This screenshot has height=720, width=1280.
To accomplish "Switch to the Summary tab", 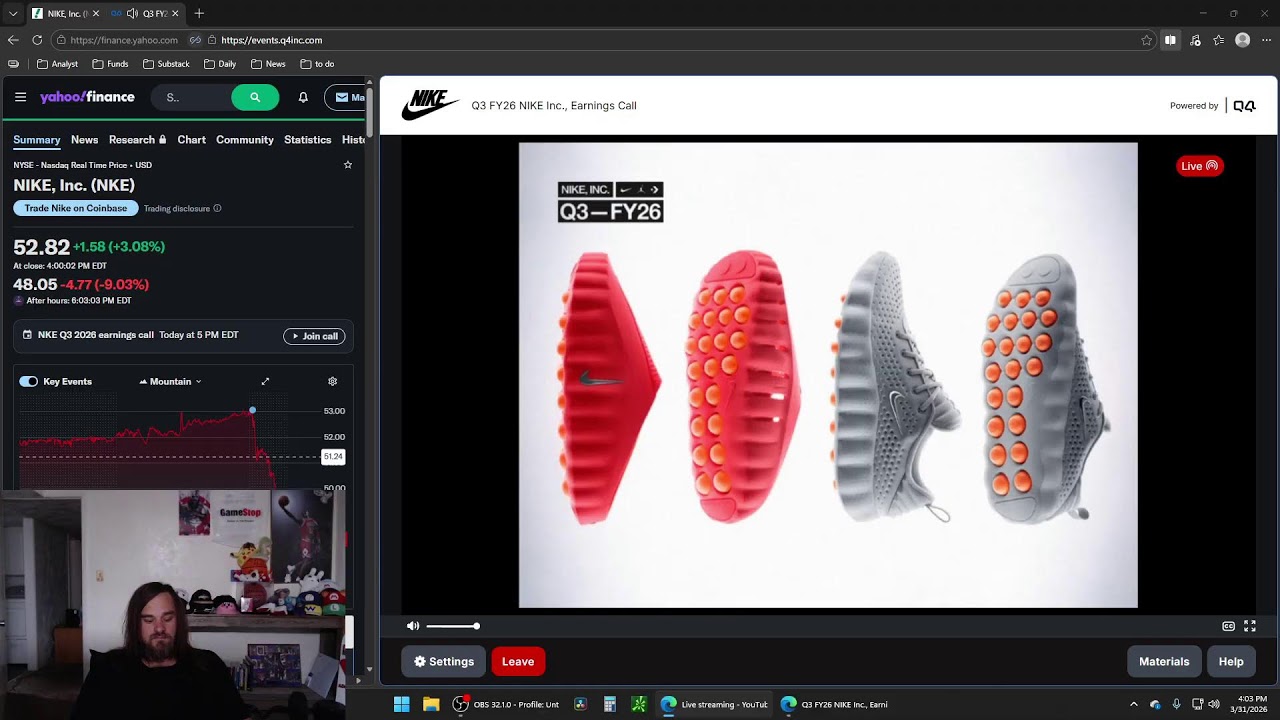I will (x=37, y=140).
